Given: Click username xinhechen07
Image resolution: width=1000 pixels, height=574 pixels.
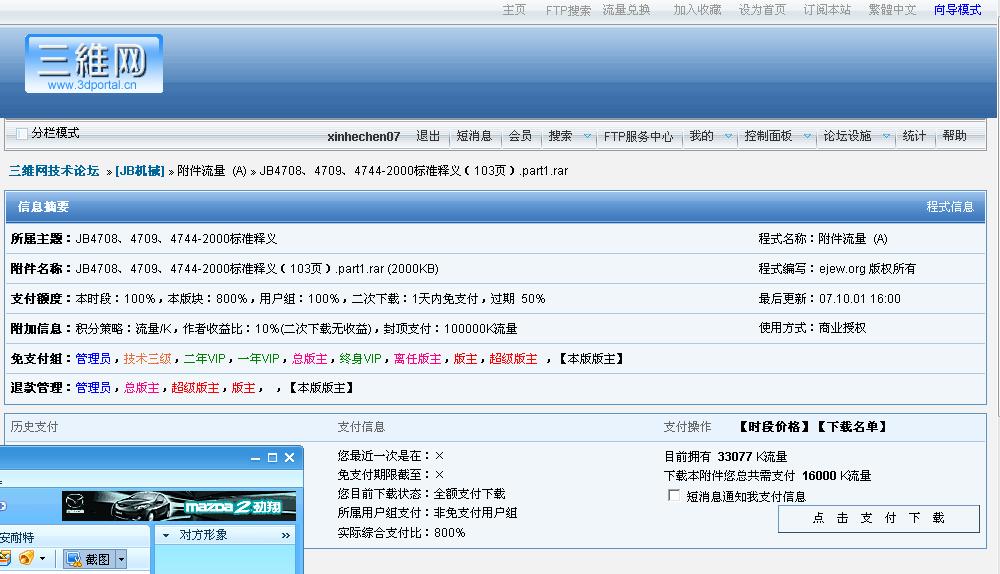Looking at the screenshot, I should 364,136.
